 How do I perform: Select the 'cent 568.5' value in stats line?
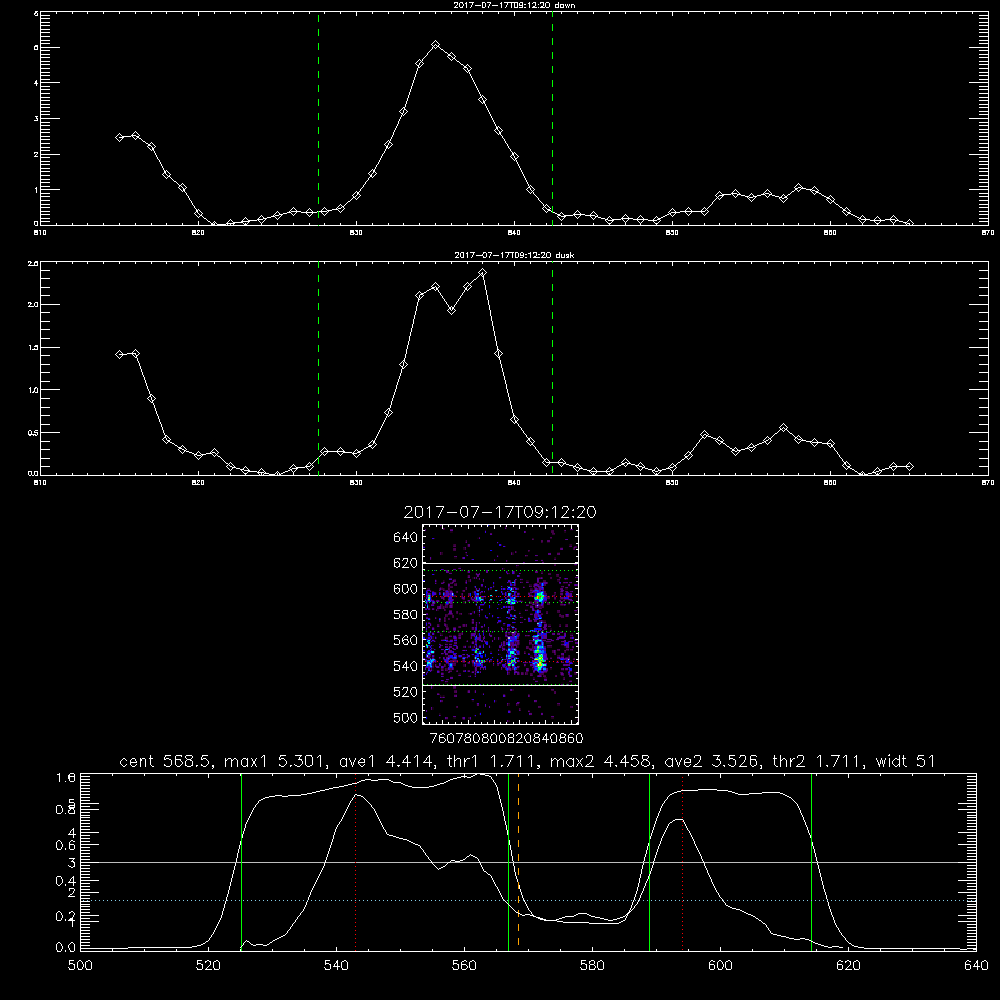click(168, 761)
